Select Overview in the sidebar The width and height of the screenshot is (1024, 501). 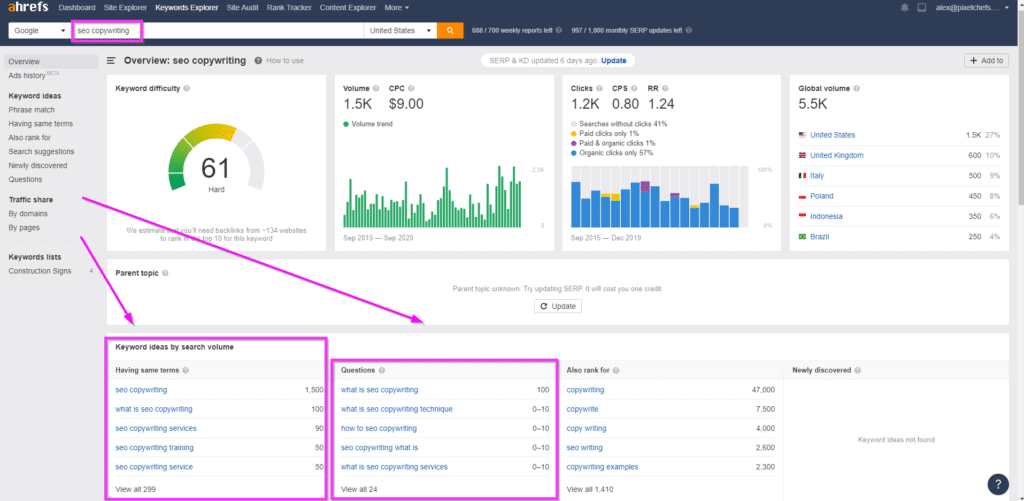click(51, 61)
